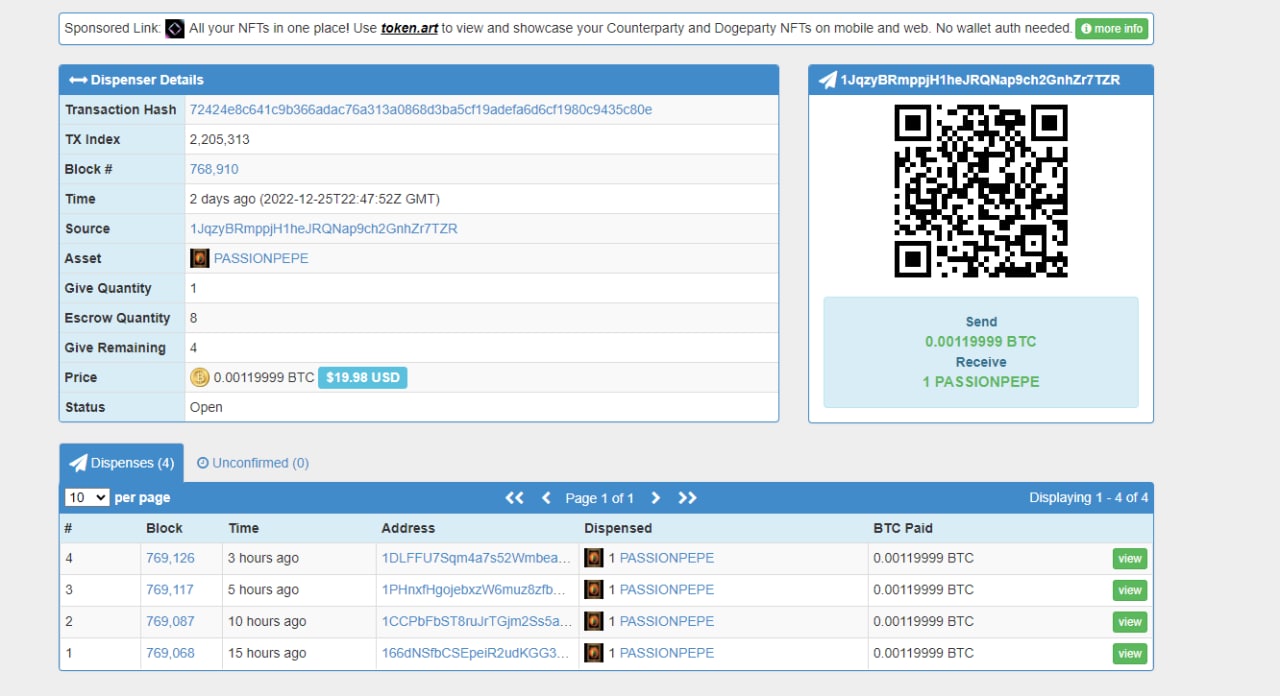The height and width of the screenshot is (696, 1280).
Task: Open the per page dropdown
Action: point(87,497)
